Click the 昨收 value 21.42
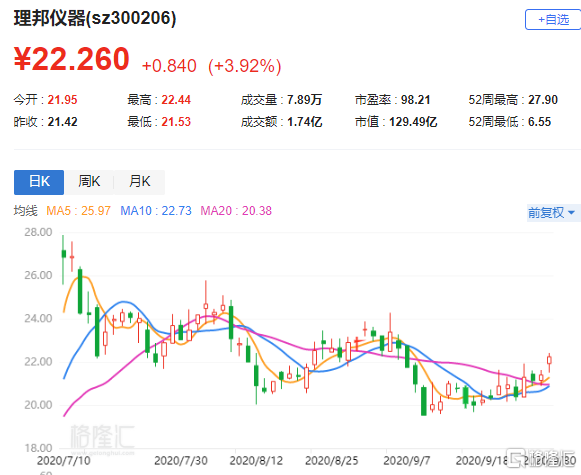The image size is (581, 475). [62, 122]
